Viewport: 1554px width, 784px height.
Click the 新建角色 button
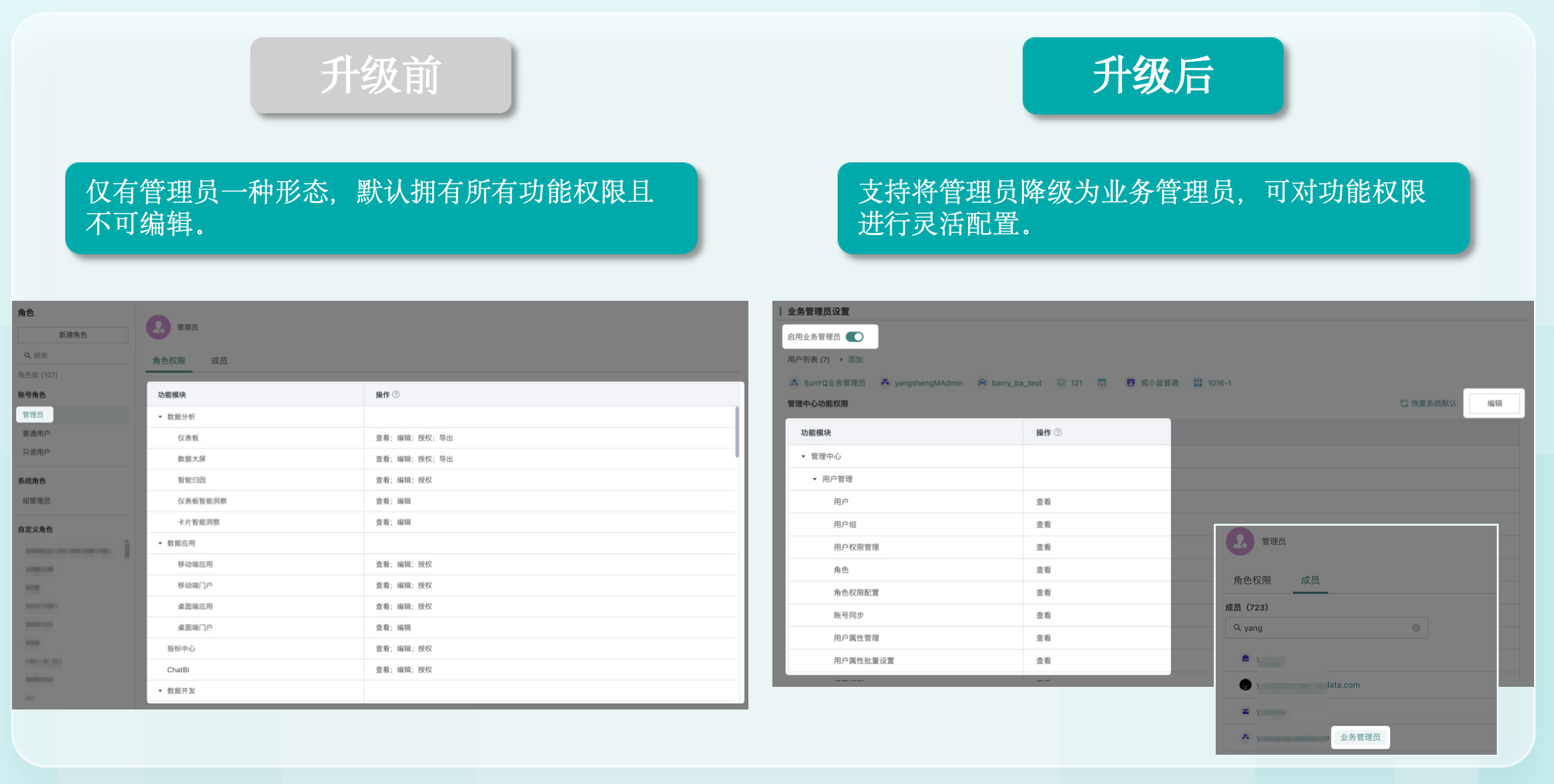click(x=73, y=335)
